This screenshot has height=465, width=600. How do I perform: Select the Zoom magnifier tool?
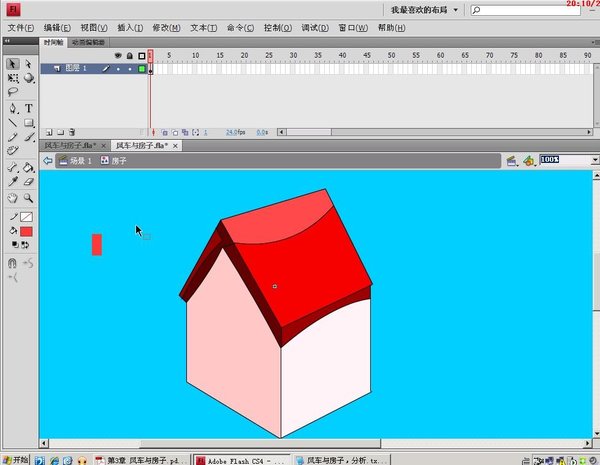(x=29, y=198)
